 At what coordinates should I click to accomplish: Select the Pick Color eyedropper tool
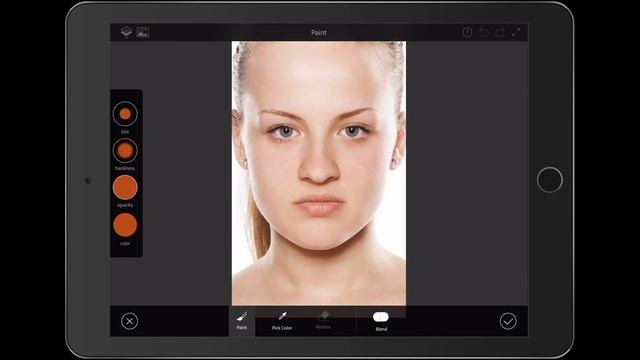tap(282, 321)
